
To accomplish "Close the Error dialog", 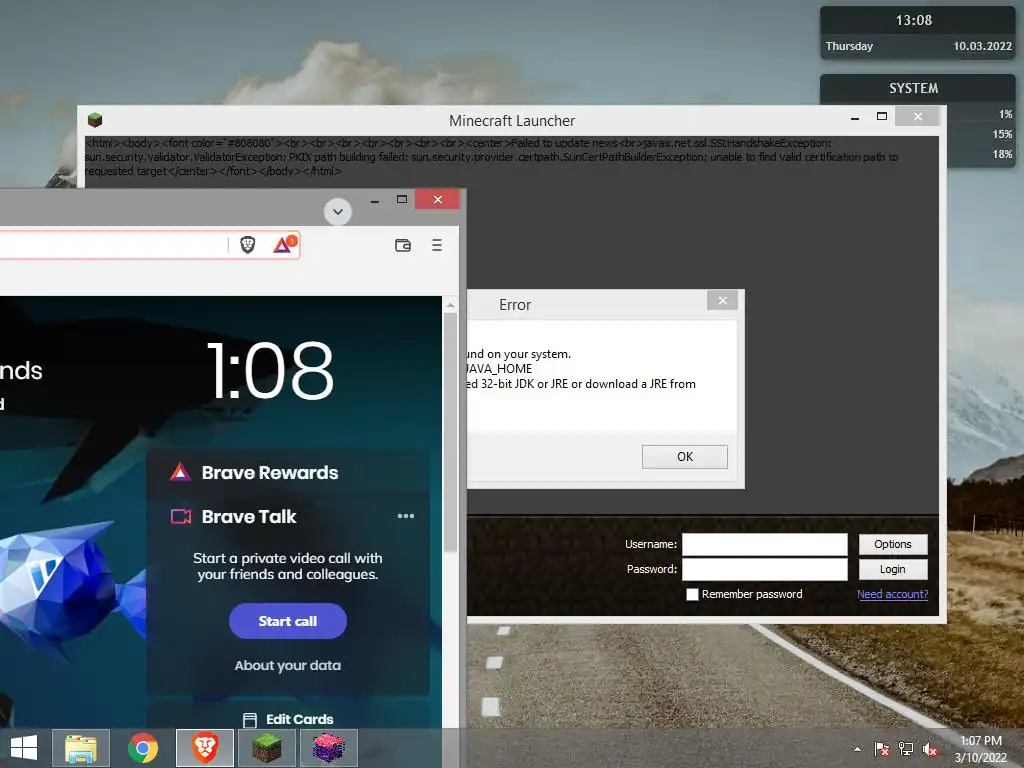I will tap(722, 300).
